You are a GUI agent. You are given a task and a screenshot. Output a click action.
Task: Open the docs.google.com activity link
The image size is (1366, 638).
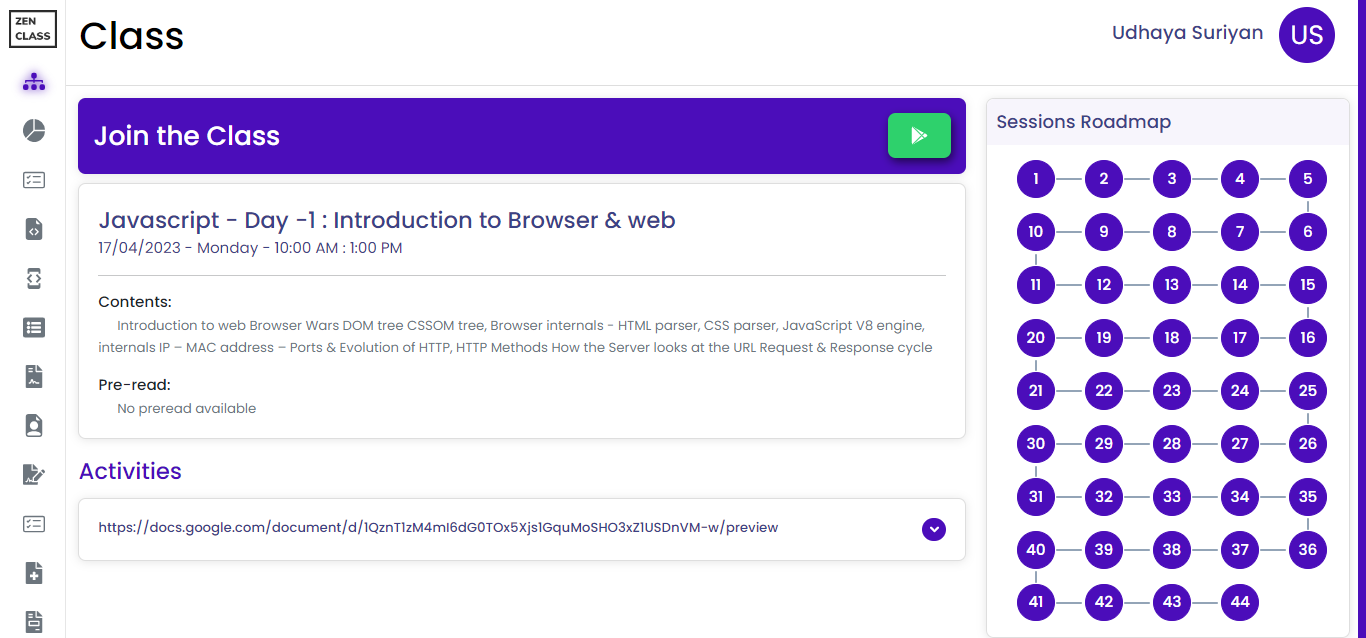click(438, 527)
